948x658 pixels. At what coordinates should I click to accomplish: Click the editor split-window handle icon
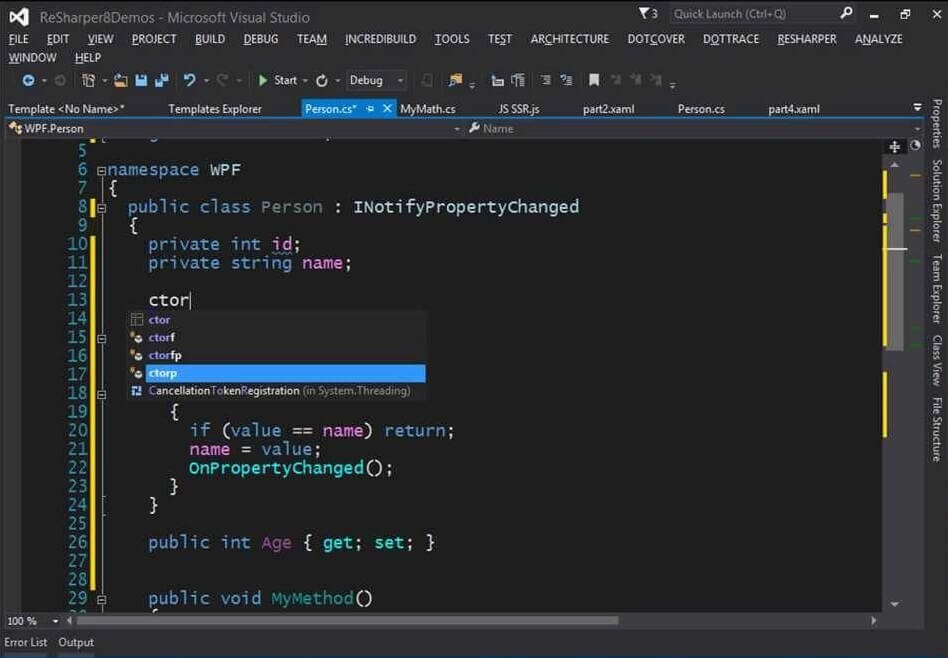pos(895,147)
